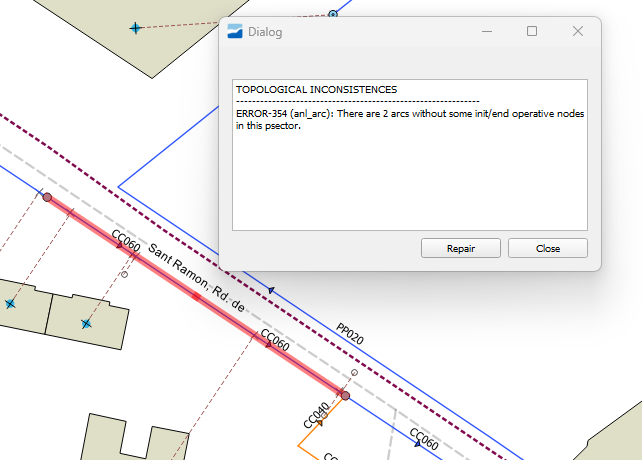Select the upper-left red node of highlighted arc
The image size is (642, 460).
pos(47,197)
